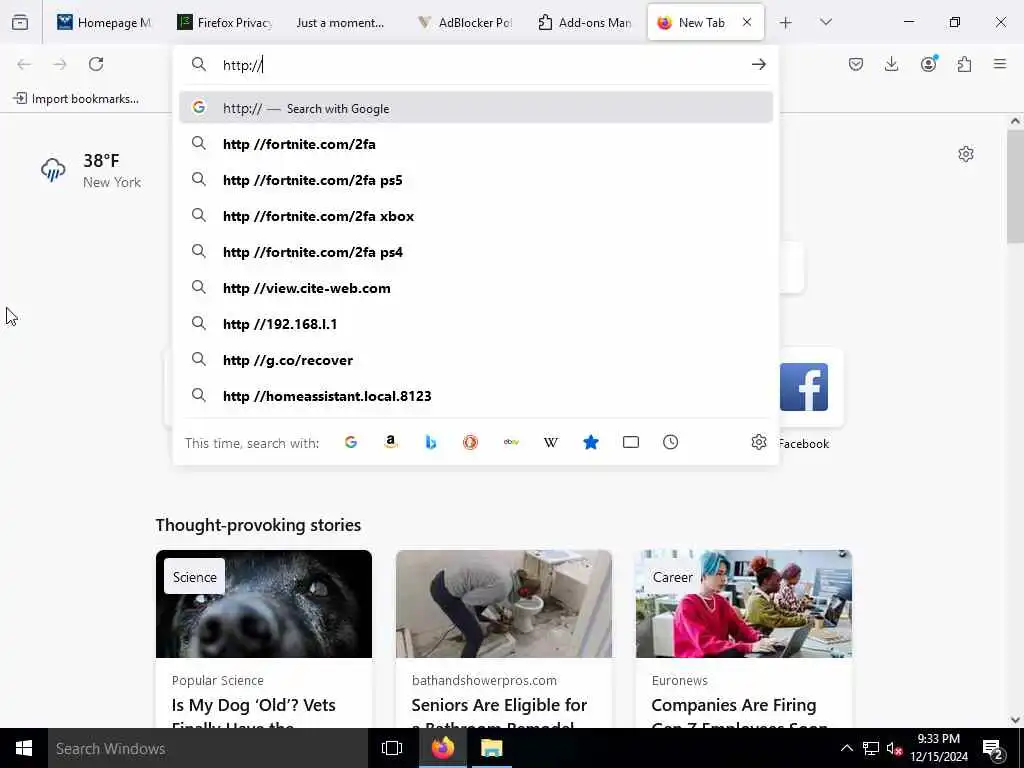The height and width of the screenshot is (768, 1024).
Task: Open the Action Center notifications
Action: [x=992, y=749]
